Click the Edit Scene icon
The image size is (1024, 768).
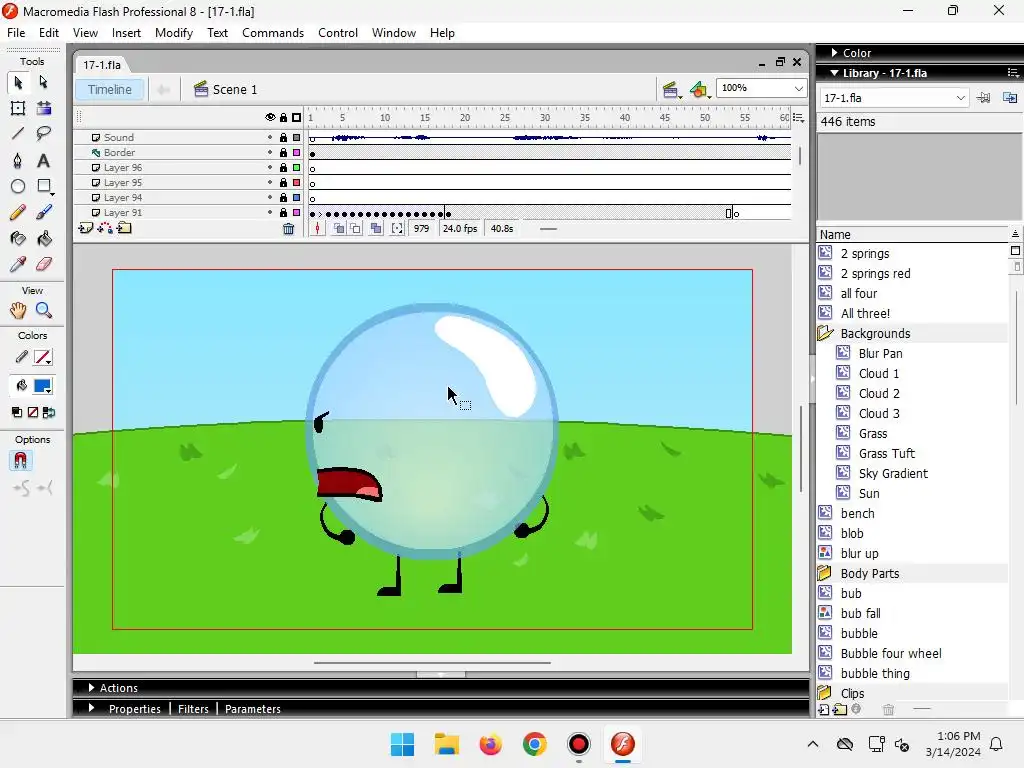coord(671,89)
